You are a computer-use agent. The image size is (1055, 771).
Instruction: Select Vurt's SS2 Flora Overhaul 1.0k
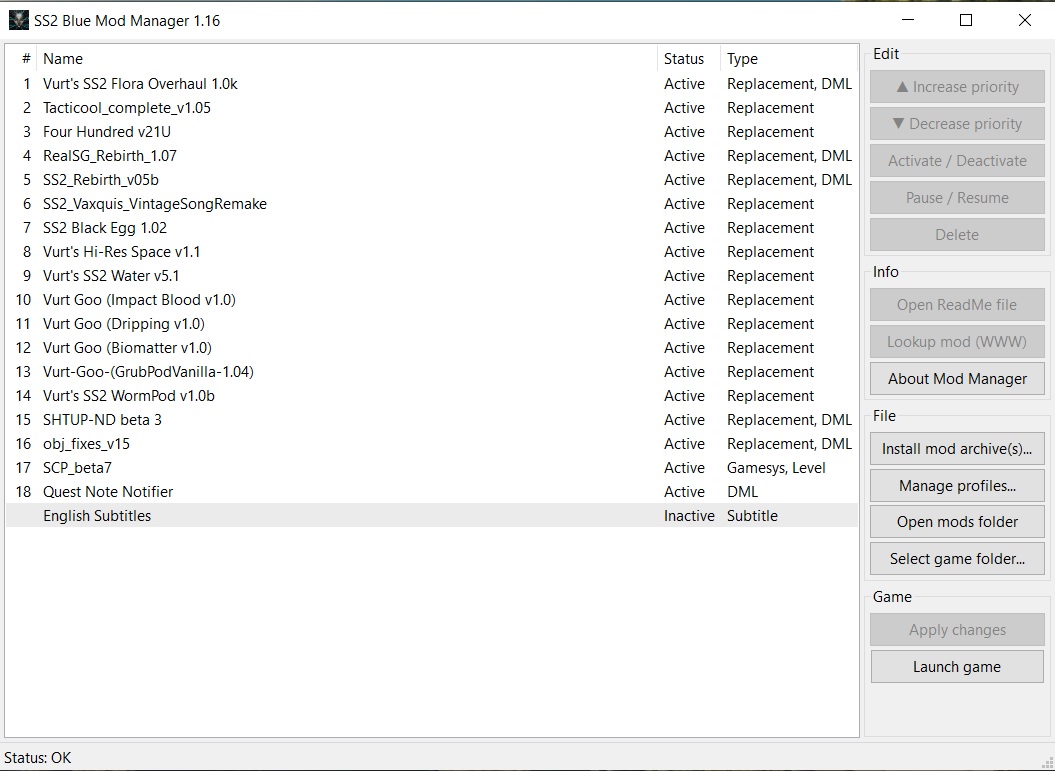coord(140,84)
